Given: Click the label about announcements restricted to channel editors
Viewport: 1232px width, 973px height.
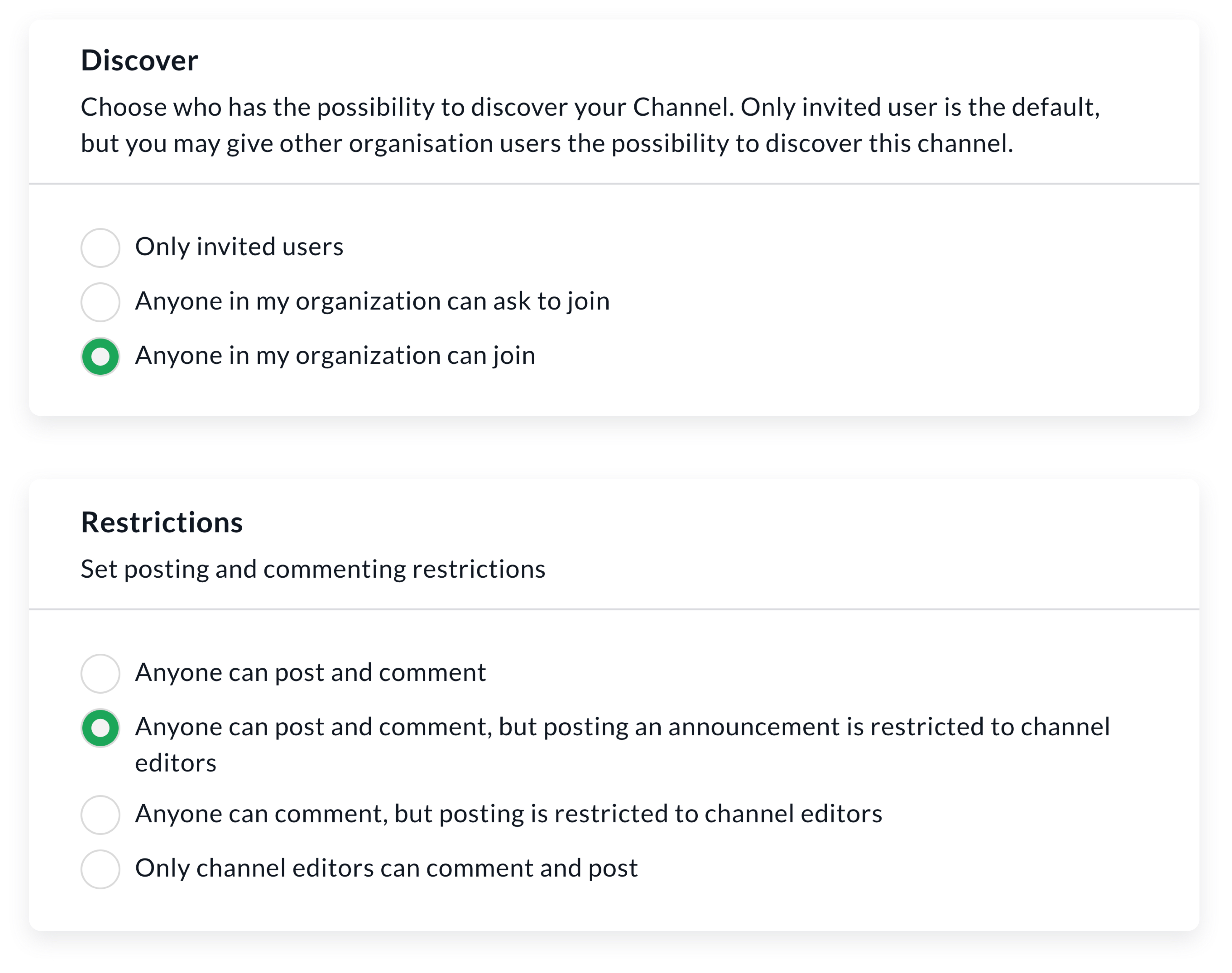Looking at the screenshot, I should coord(622,727).
